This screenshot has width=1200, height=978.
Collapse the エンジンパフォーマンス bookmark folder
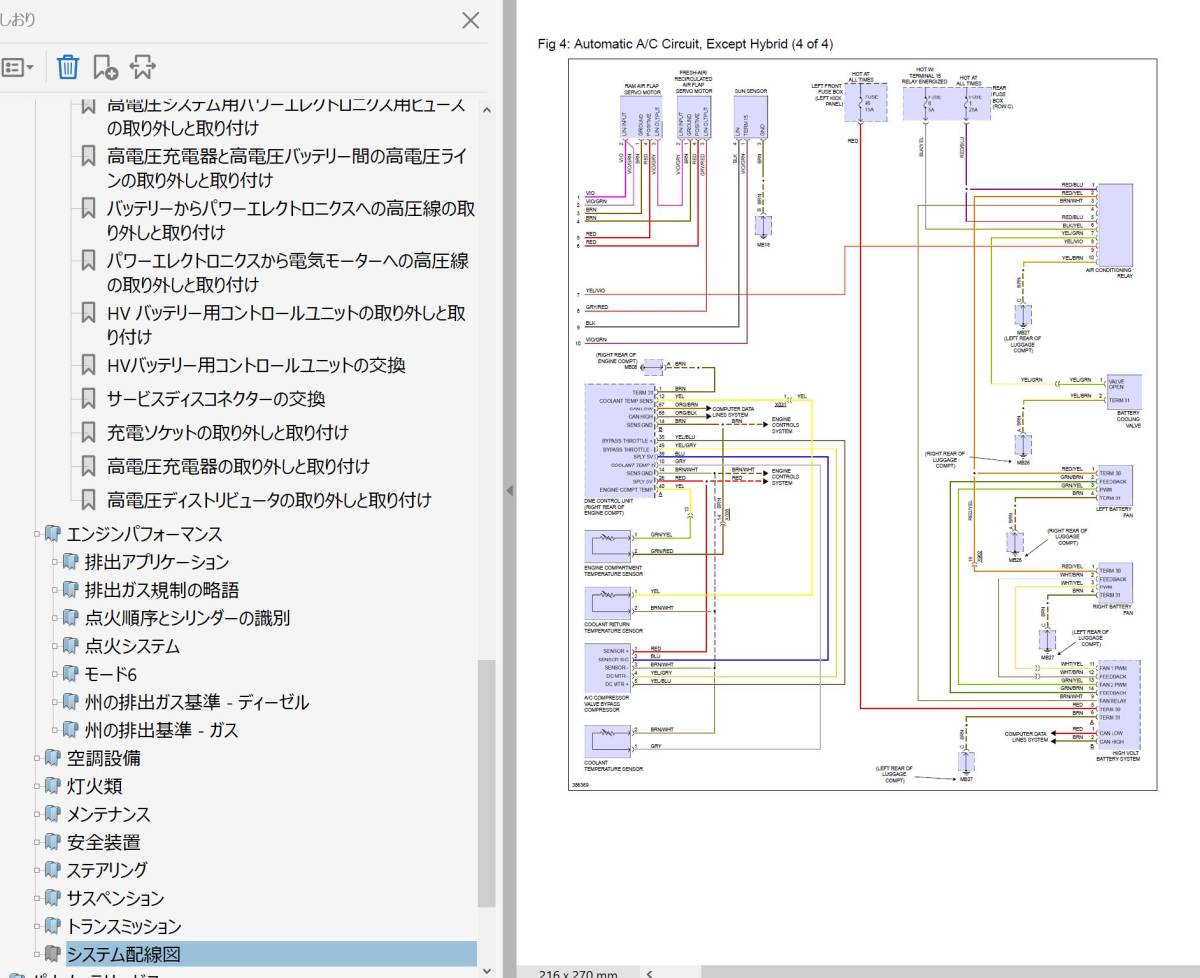coord(36,534)
